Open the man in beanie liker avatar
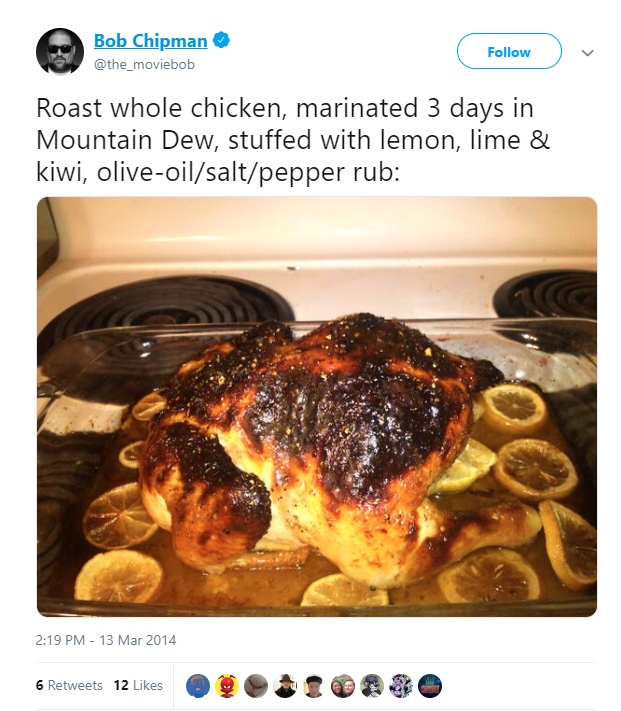 pos(314,686)
